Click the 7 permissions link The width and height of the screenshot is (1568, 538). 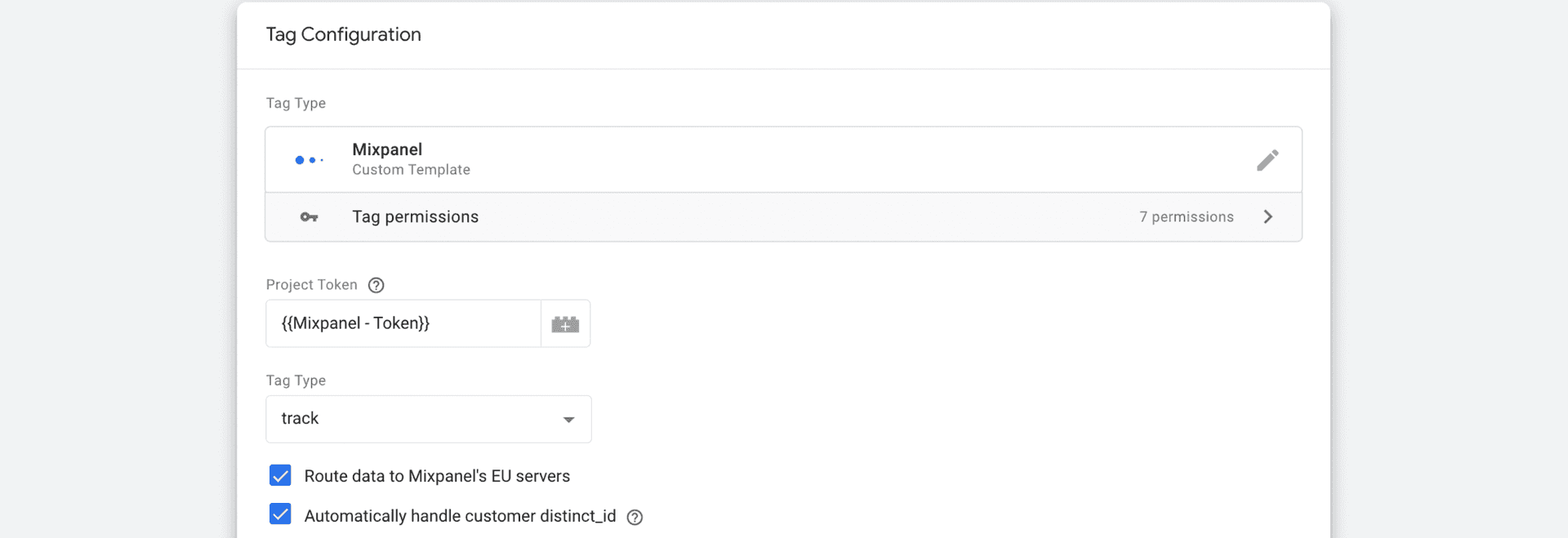(x=1186, y=216)
